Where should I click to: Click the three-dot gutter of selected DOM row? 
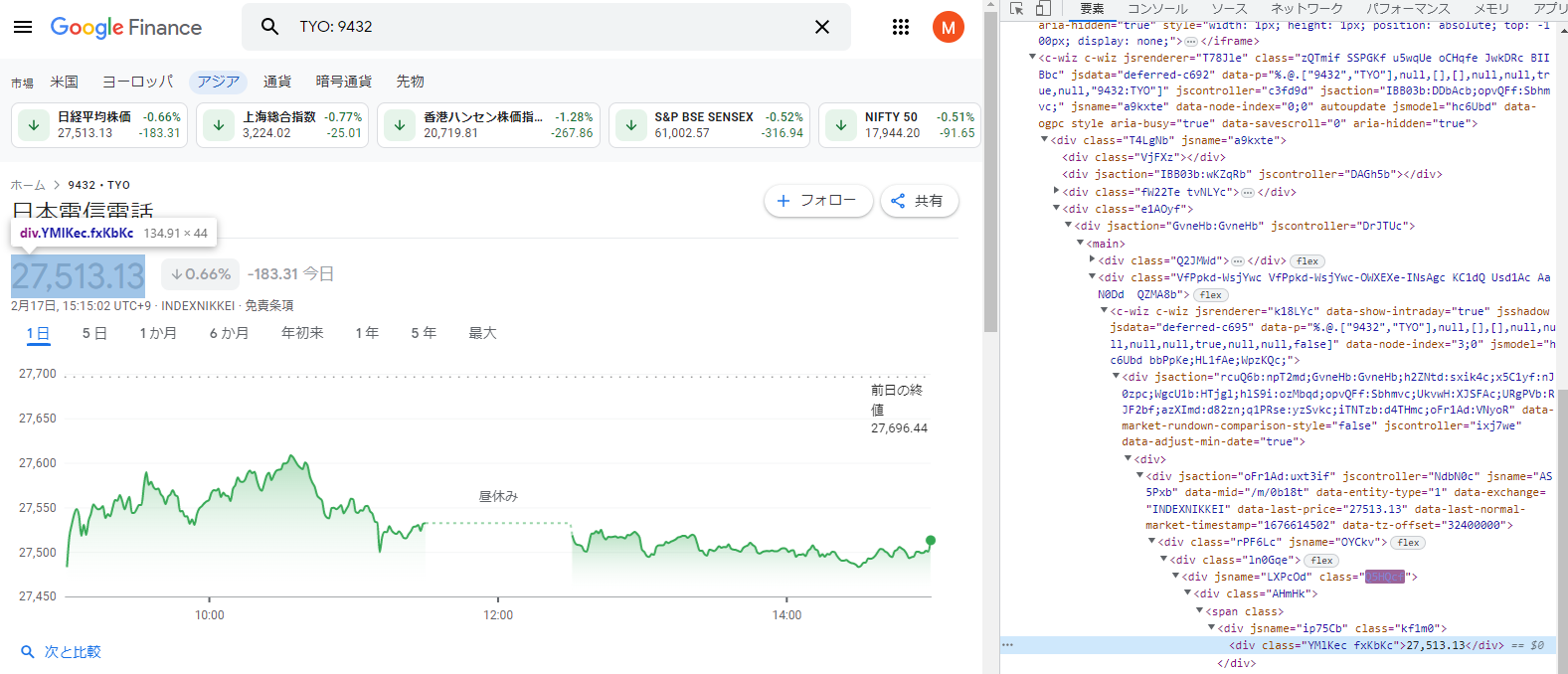point(1008,645)
